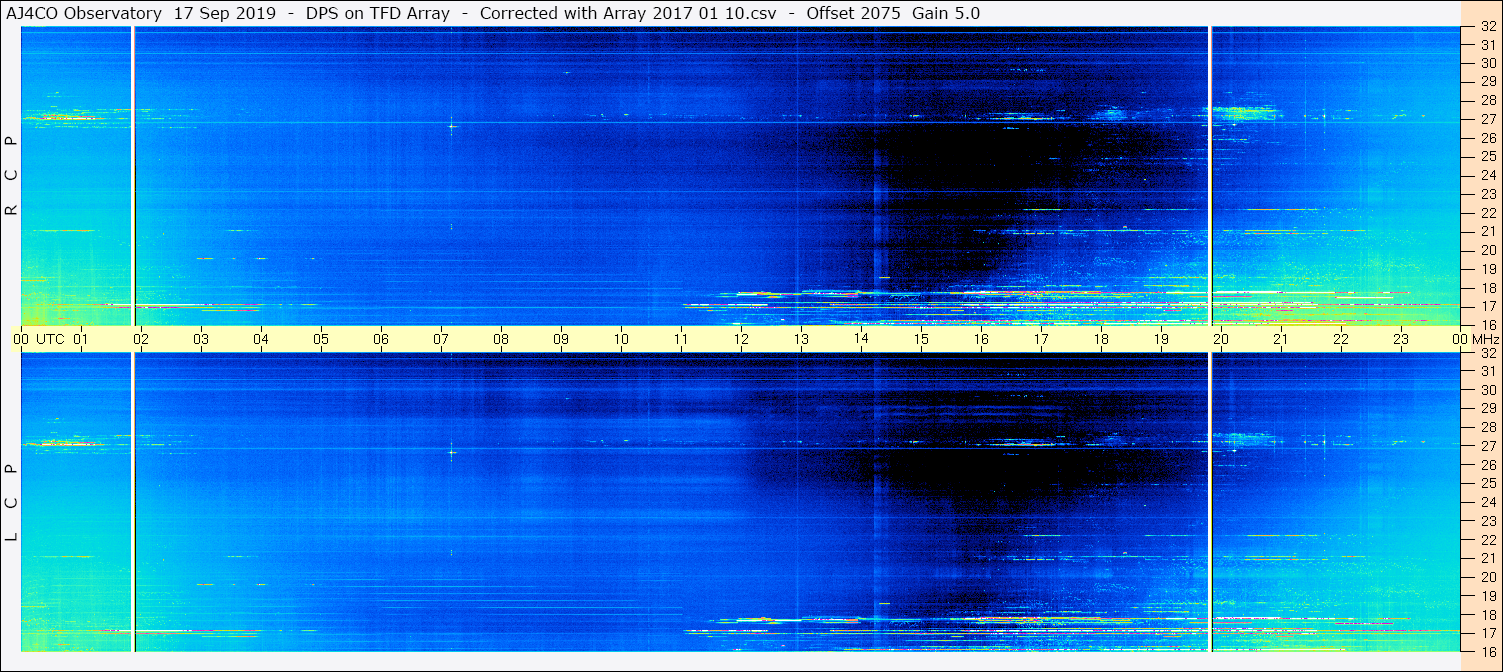The width and height of the screenshot is (1503, 672).
Task: Click 22 MHz label in lower LCP panel
Action: [x=1487, y=539]
